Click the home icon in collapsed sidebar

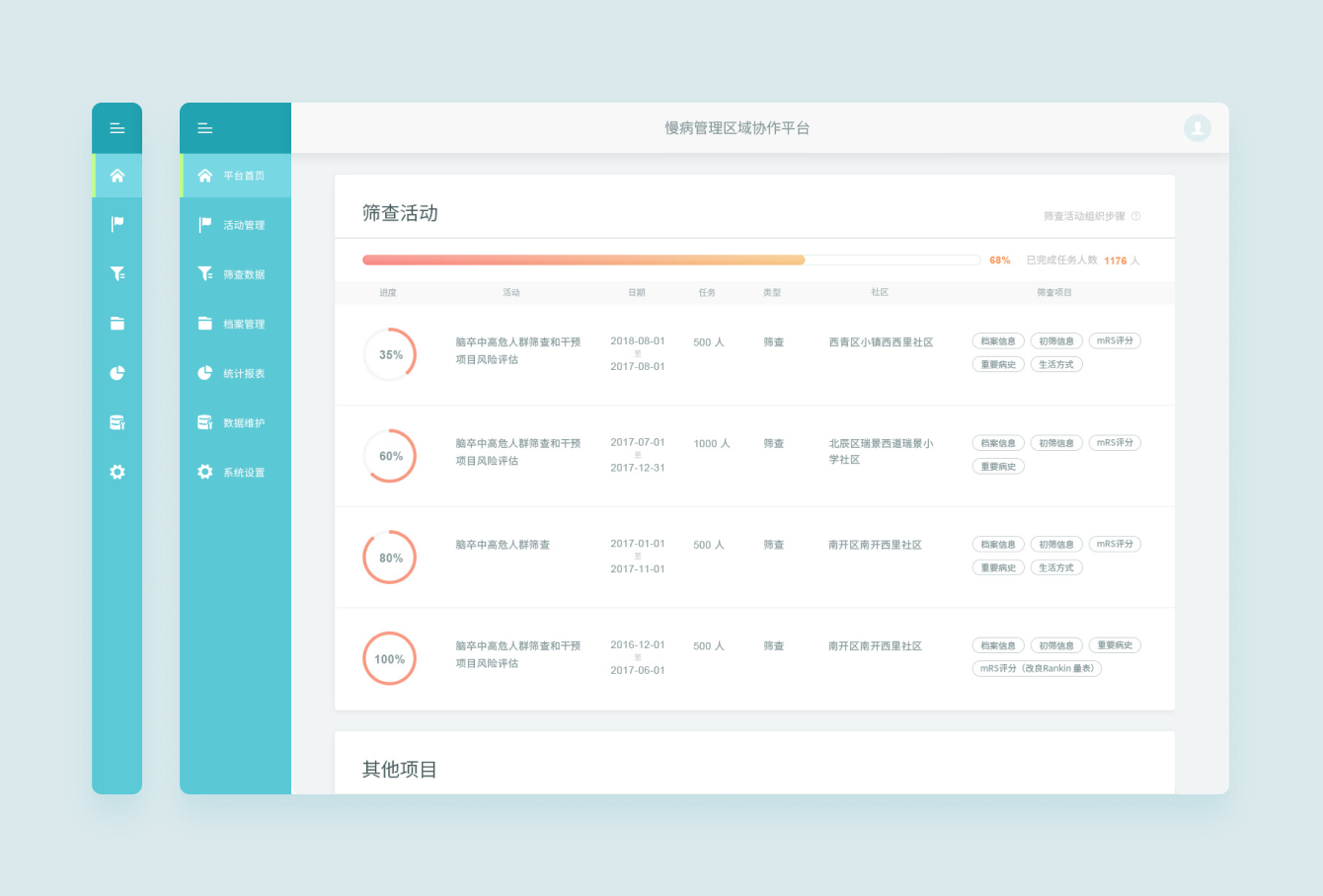click(x=117, y=176)
